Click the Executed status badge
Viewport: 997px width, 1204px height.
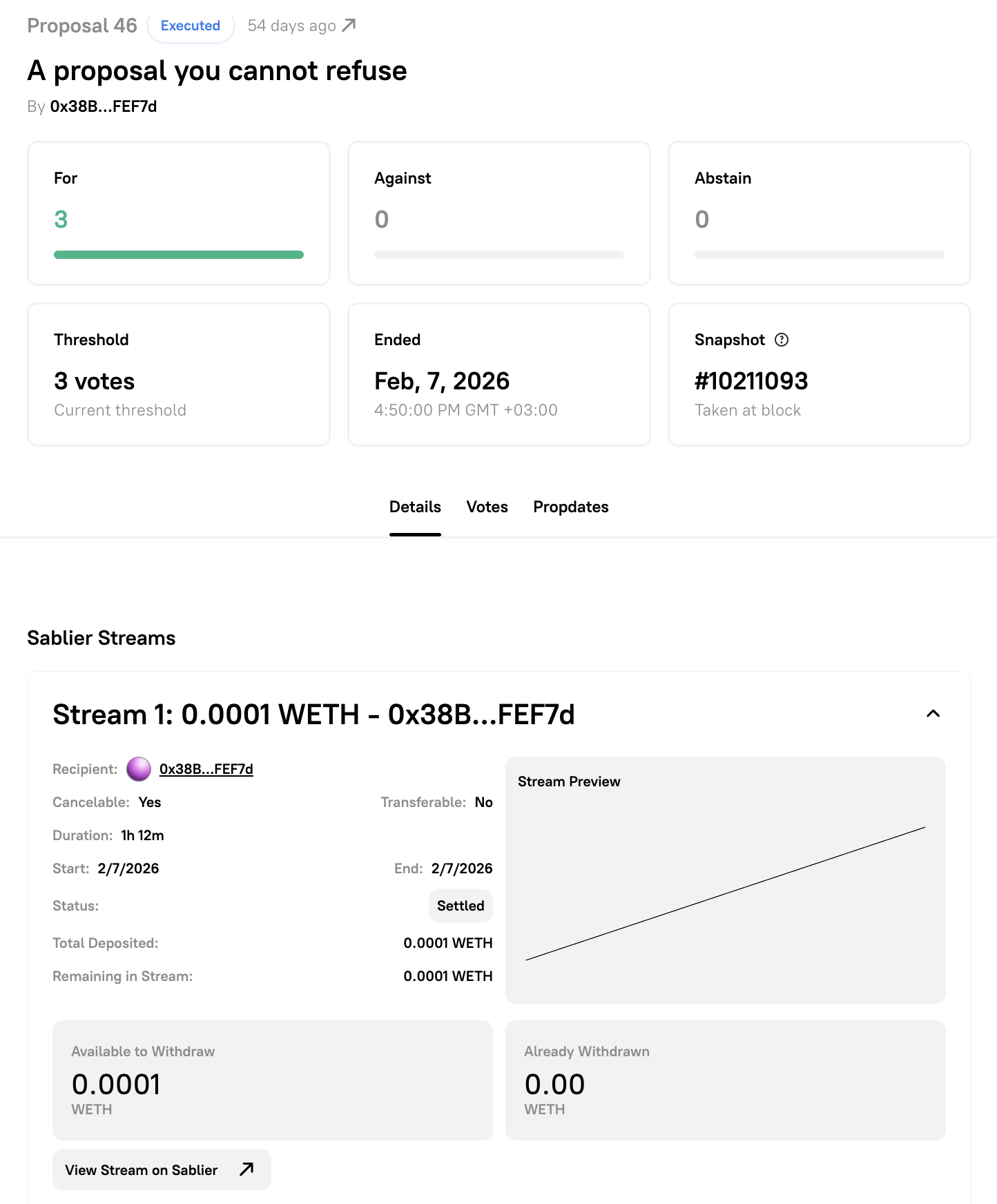pyautogui.click(x=191, y=26)
